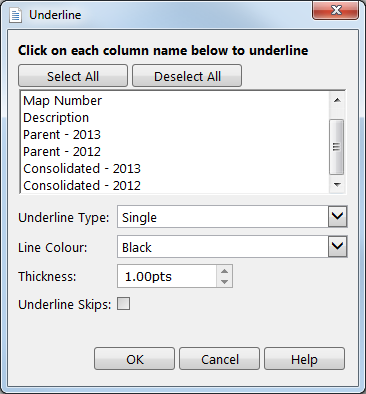The width and height of the screenshot is (366, 394).
Task: Decrease Thickness with the down arrow
Action: (224, 282)
